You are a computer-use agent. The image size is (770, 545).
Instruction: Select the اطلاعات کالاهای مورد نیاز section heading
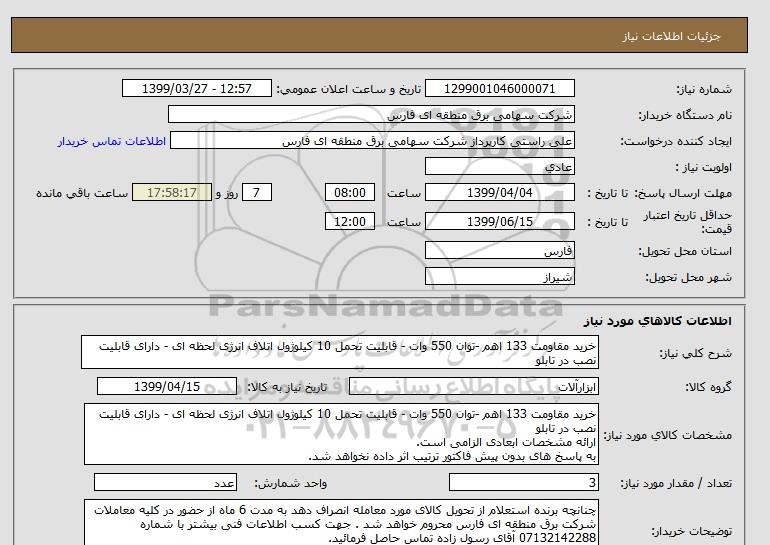coord(658,321)
